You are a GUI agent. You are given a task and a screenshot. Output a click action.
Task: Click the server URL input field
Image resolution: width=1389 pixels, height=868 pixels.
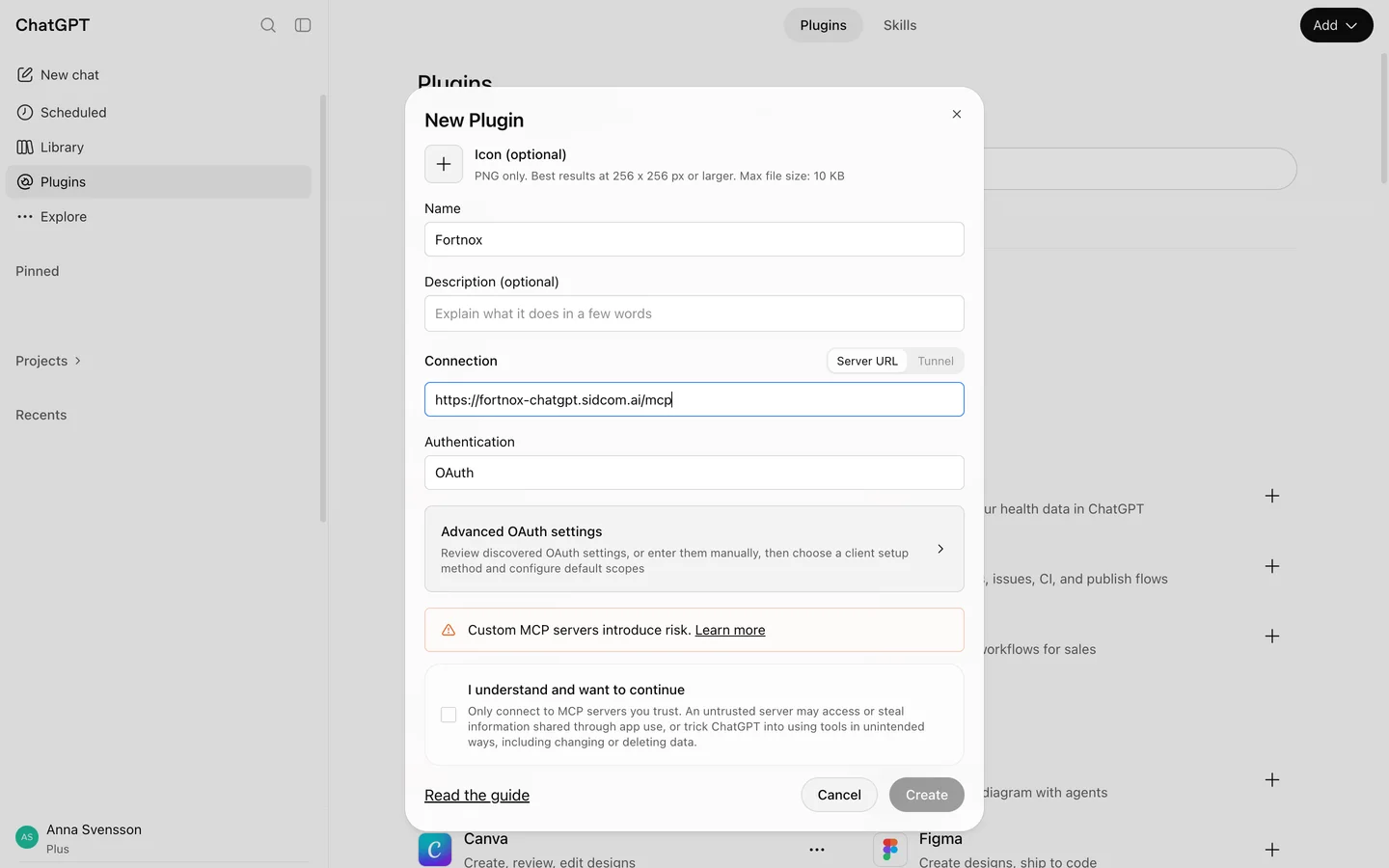coord(694,399)
